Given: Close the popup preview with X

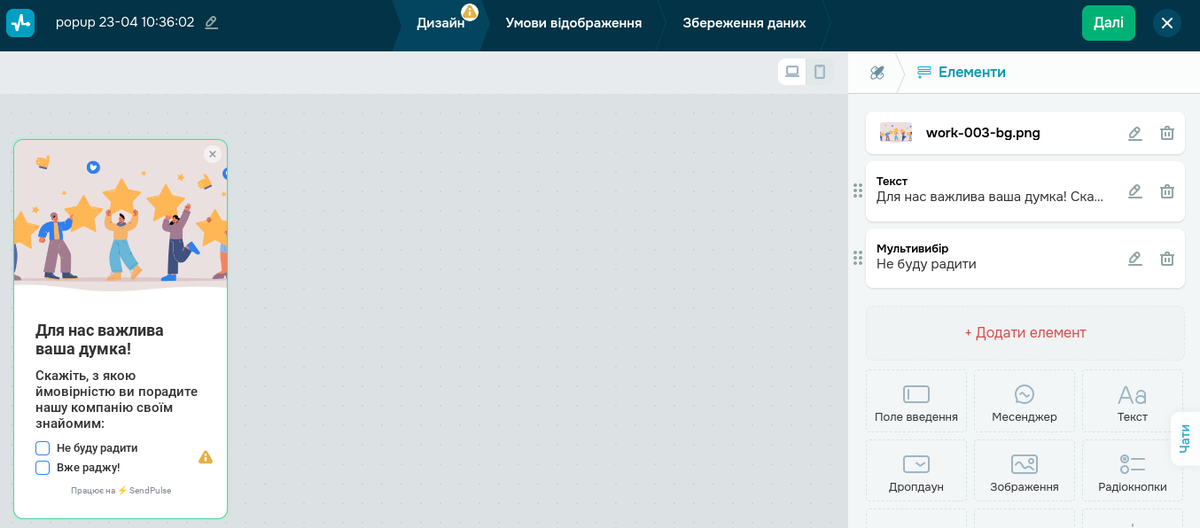Looking at the screenshot, I should point(212,154).
